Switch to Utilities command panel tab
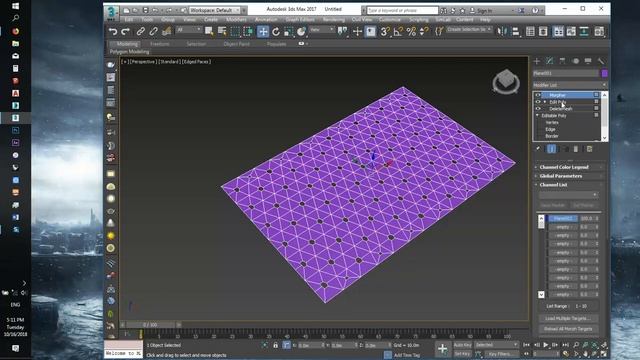The height and width of the screenshot is (360, 640). 601,61
